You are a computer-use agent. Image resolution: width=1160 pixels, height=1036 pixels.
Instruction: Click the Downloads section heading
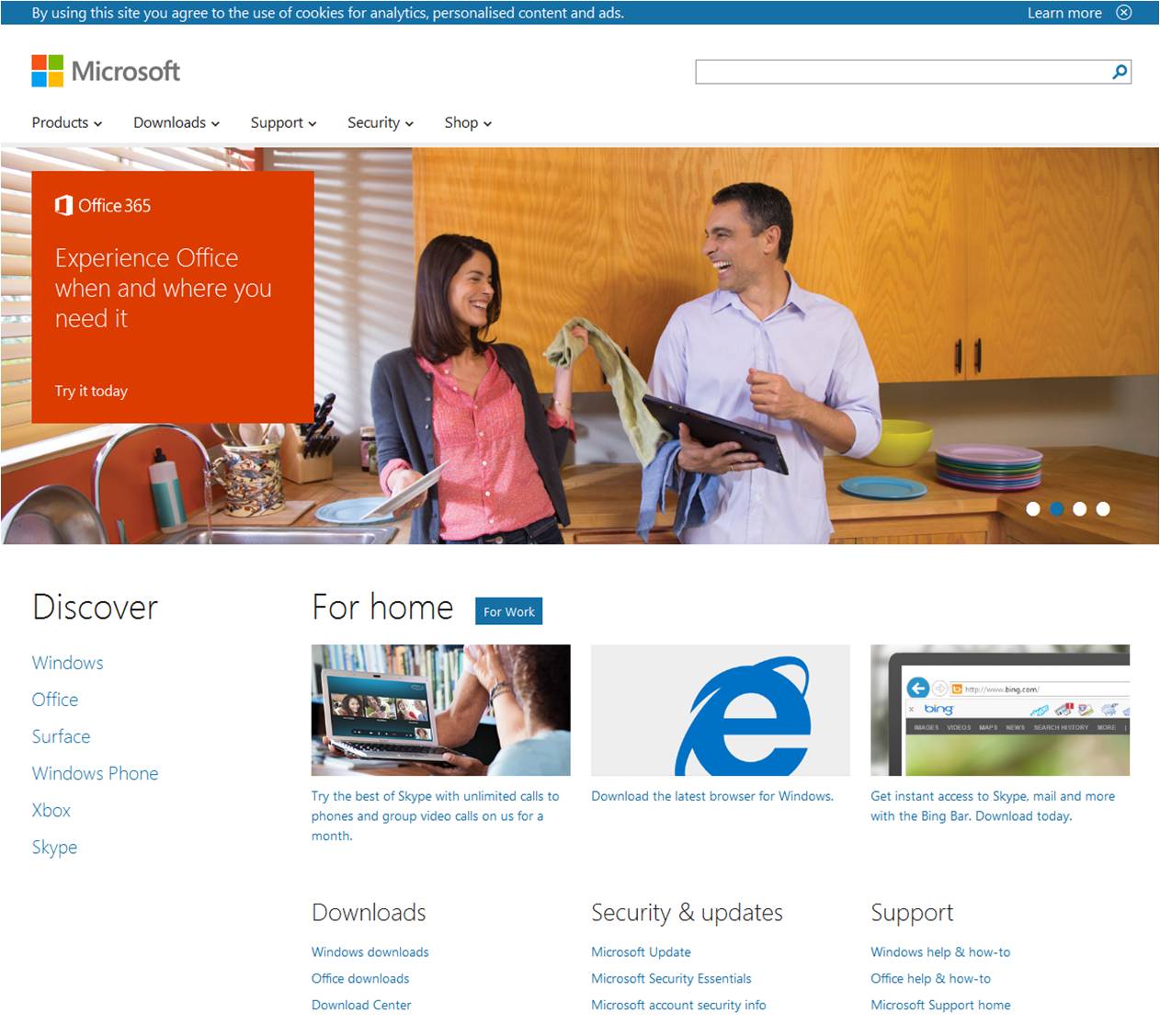[369, 913]
